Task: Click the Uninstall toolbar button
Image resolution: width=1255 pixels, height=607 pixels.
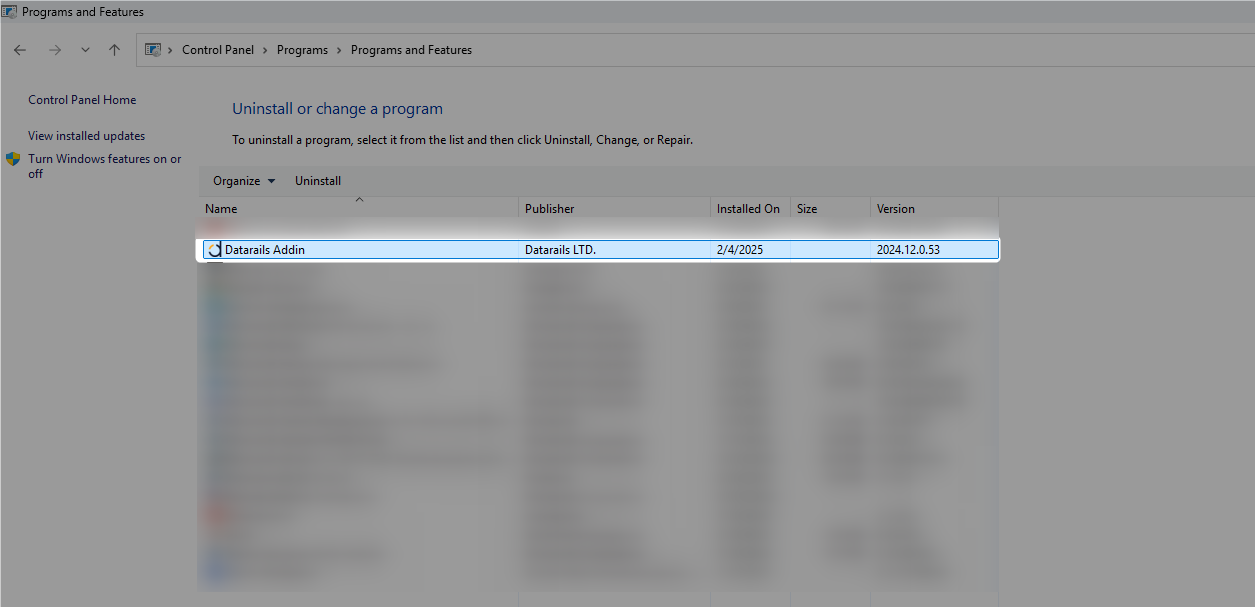Action: 318,181
